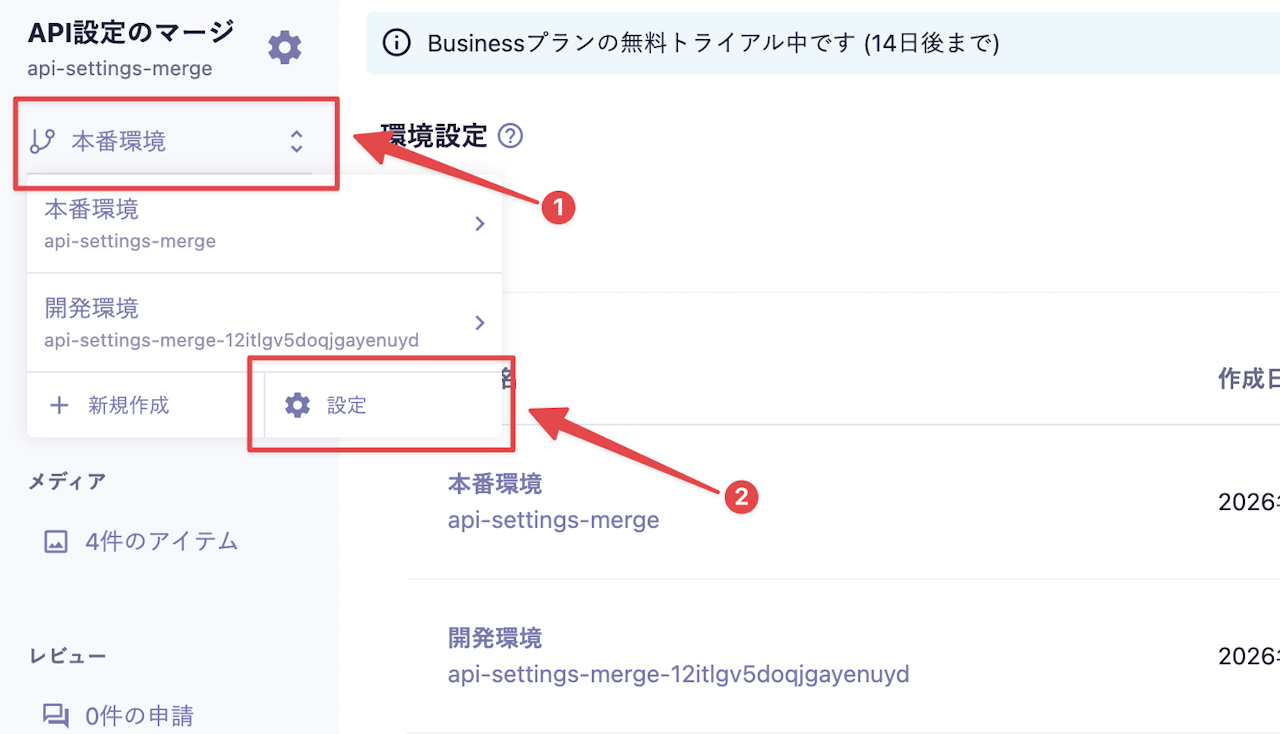Image resolution: width=1280 pixels, height=734 pixels.
Task: Click the Businessプラン trial banner text
Action: tap(714, 43)
